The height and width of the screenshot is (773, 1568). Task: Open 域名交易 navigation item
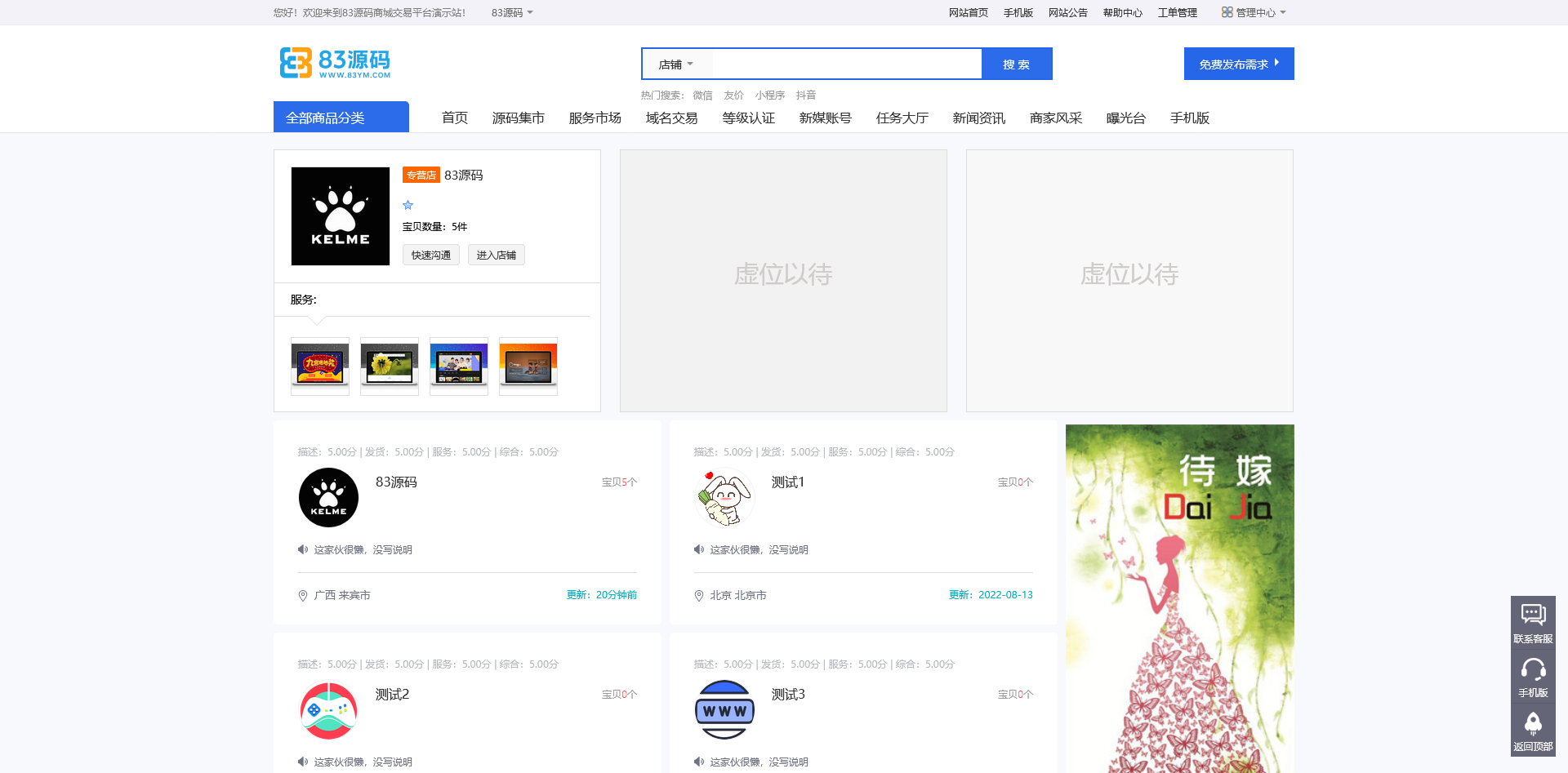(x=672, y=118)
